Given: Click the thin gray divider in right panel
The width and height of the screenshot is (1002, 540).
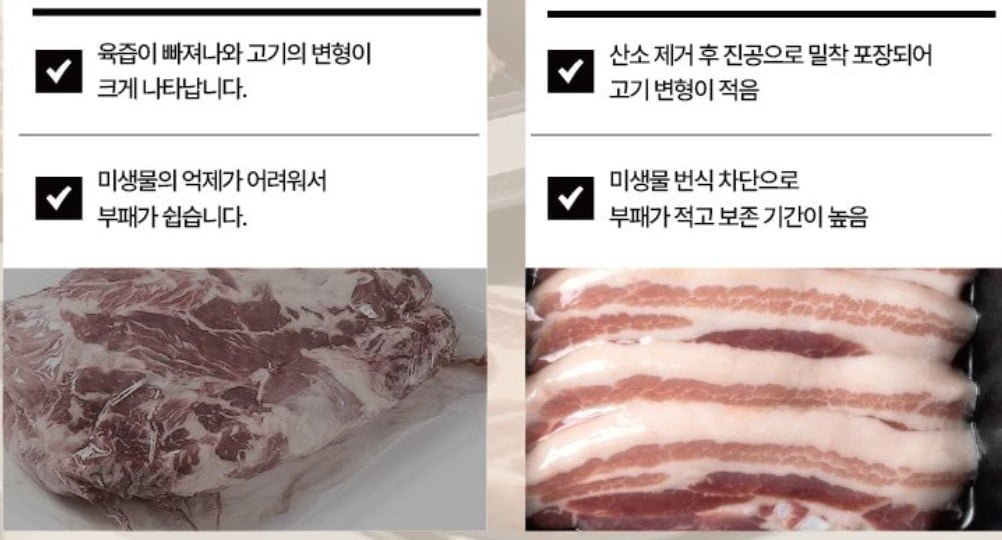Looking at the screenshot, I should pyautogui.click(x=760, y=135).
